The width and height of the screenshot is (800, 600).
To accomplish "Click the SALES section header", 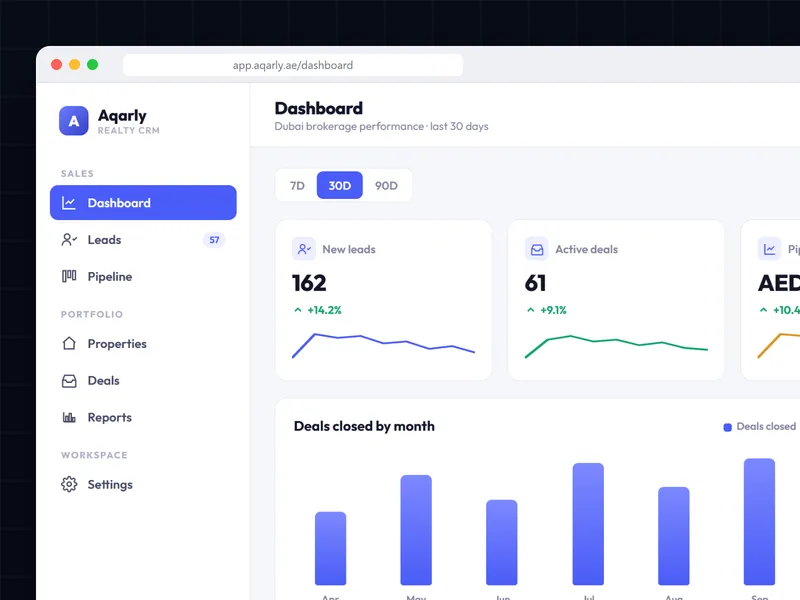I will (78, 173).
